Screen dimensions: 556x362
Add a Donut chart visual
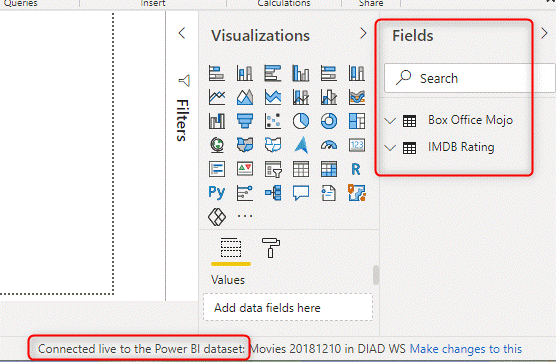329,121
